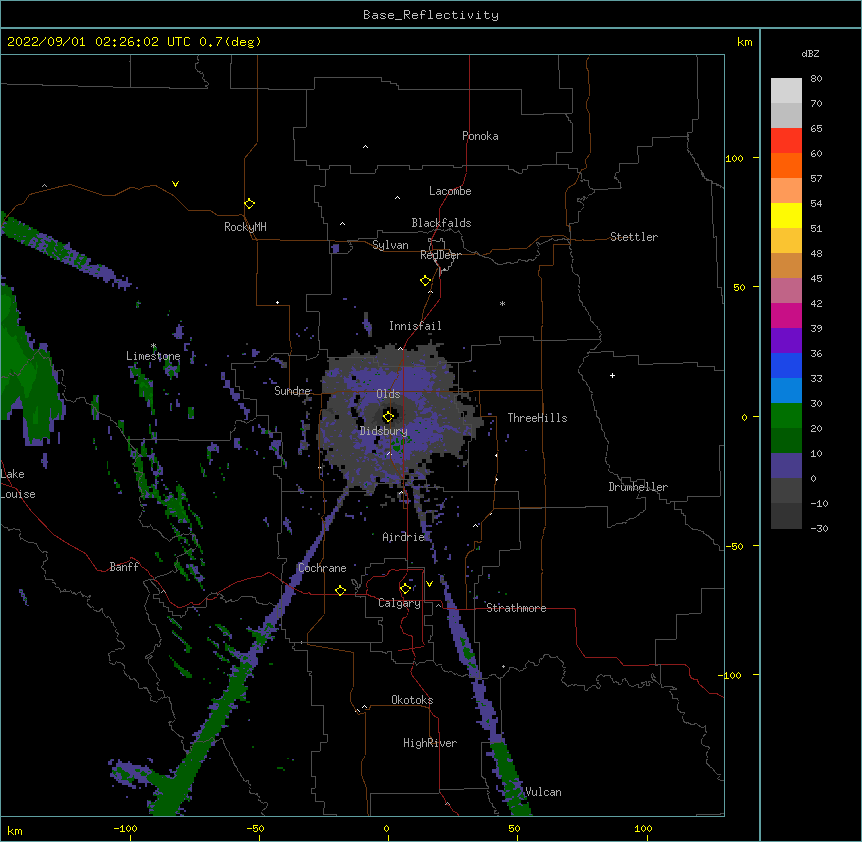Click the Strathmore label

(516, 608)
